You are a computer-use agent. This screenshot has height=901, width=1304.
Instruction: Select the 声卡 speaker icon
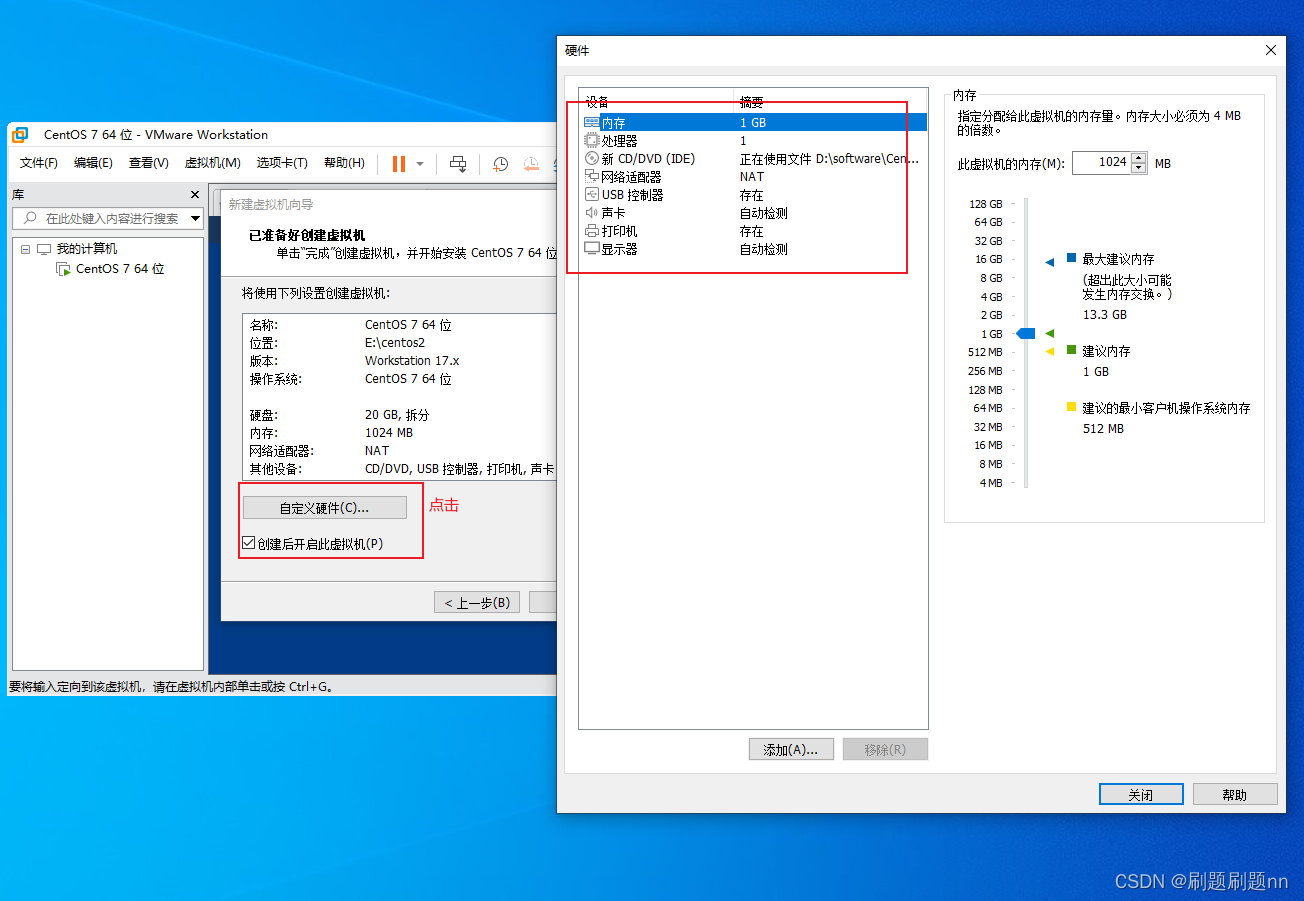coord(592,213)
